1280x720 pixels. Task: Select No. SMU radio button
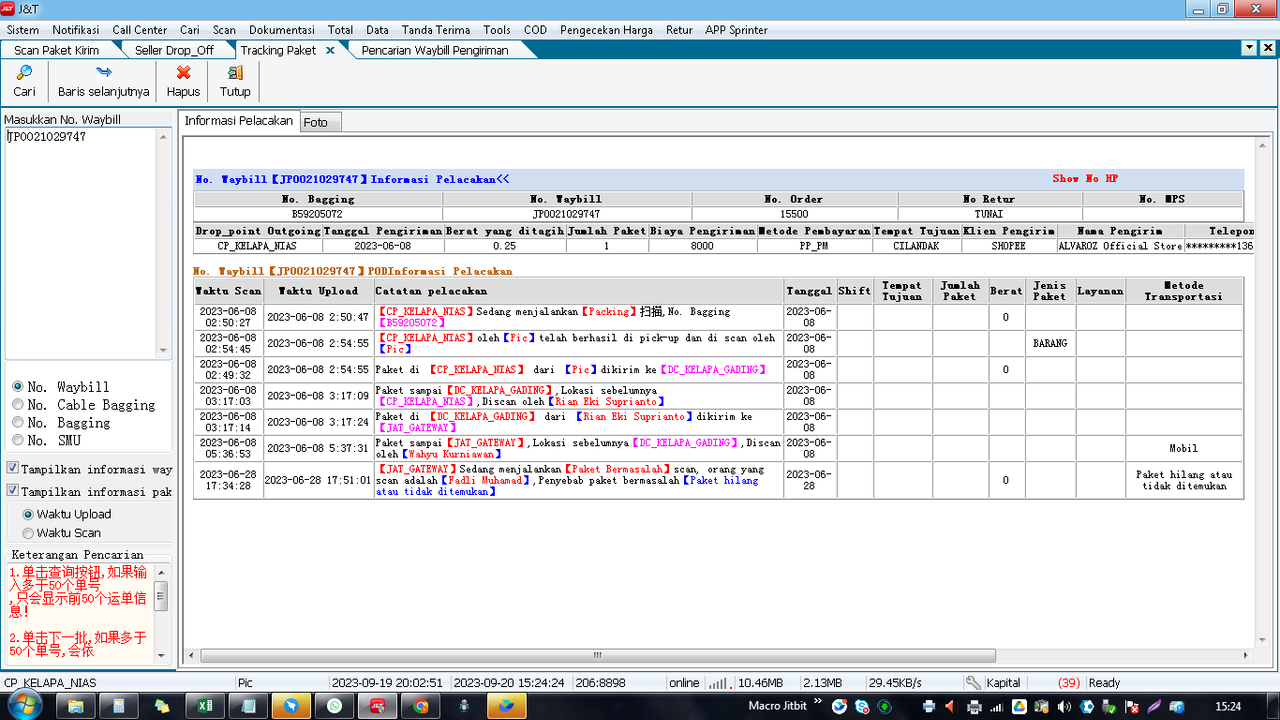click(x=17, y=441)
